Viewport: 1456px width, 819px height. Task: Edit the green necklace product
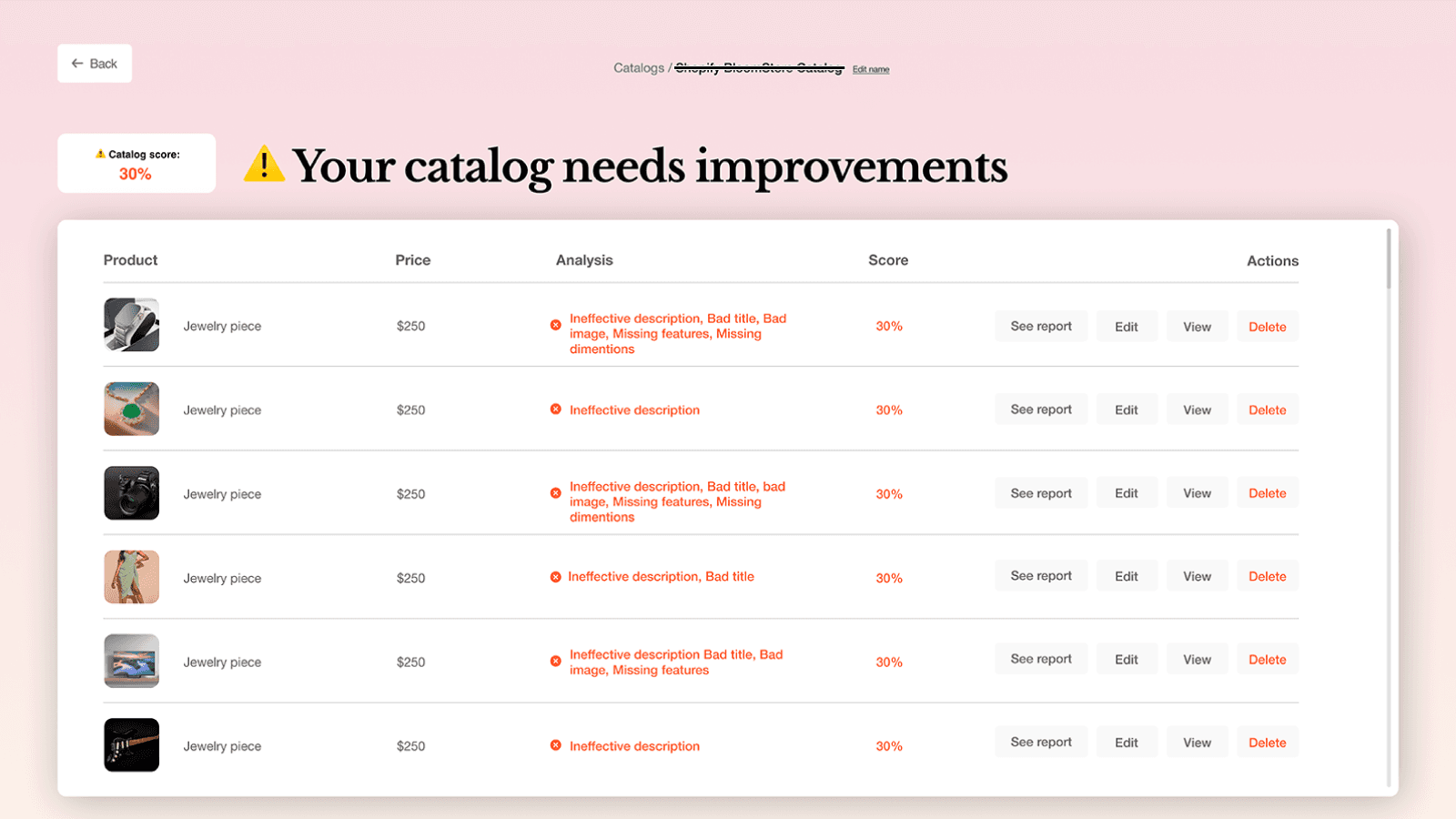coord(1126,410)
